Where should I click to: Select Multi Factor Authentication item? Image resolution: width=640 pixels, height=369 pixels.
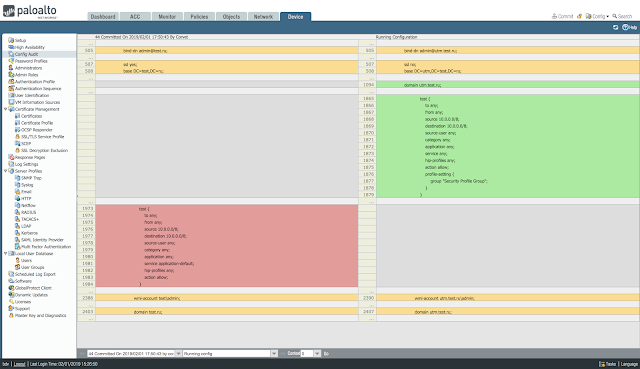click(46, 247)
